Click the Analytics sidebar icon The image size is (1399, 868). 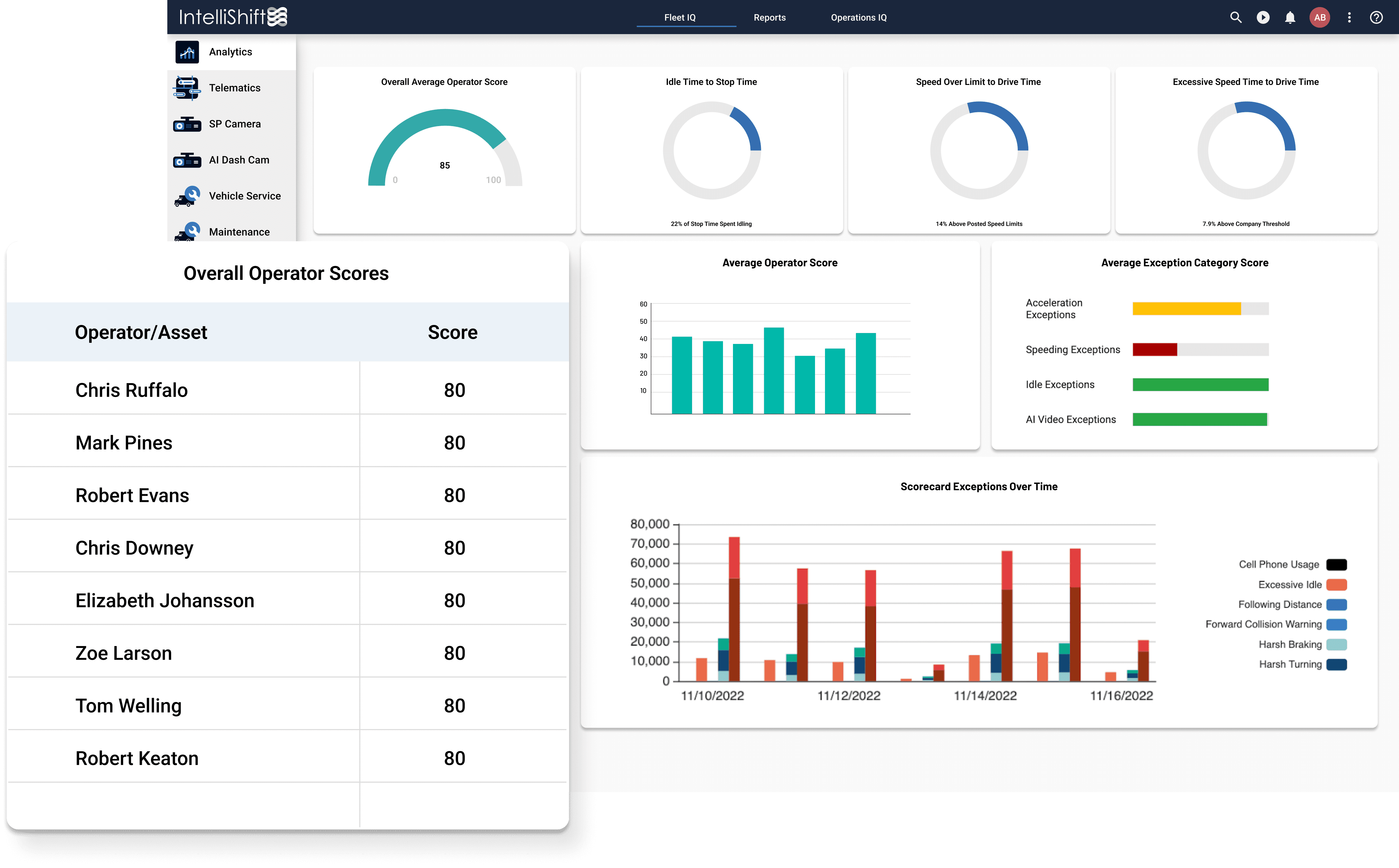[x=187, y=52]
